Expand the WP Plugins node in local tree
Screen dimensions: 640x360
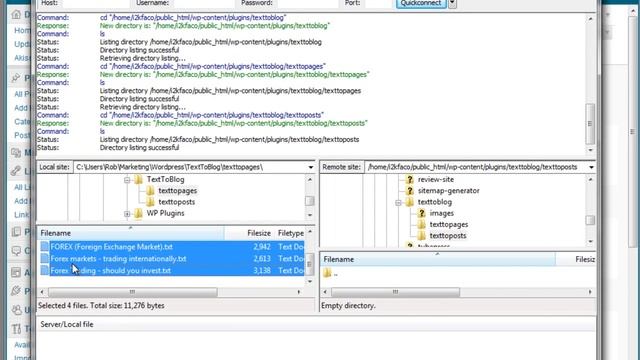(x=127, y=213)
